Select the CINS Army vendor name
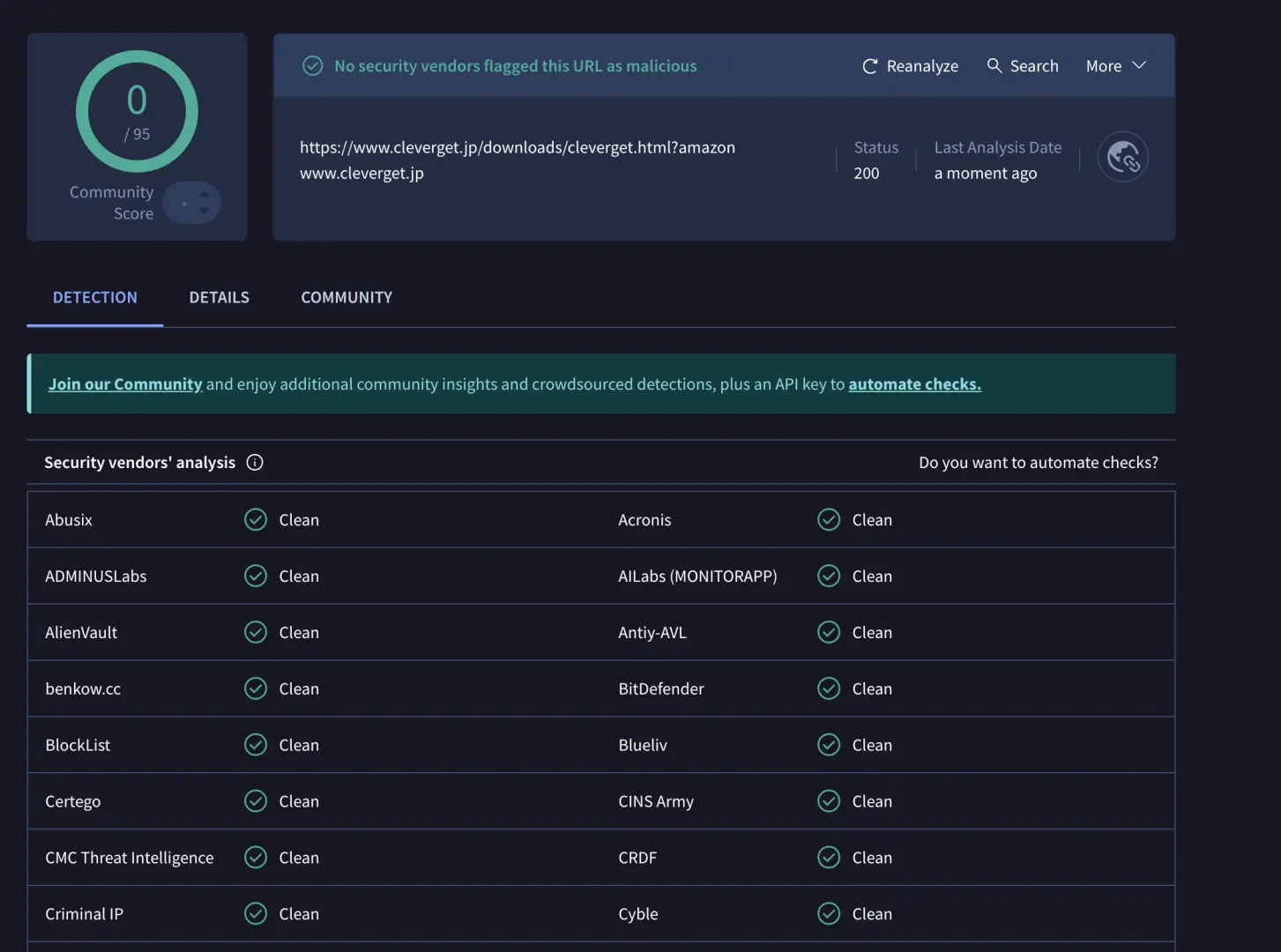The height and width of the screenshot is (952, 1281). click(x=656, y=802)
